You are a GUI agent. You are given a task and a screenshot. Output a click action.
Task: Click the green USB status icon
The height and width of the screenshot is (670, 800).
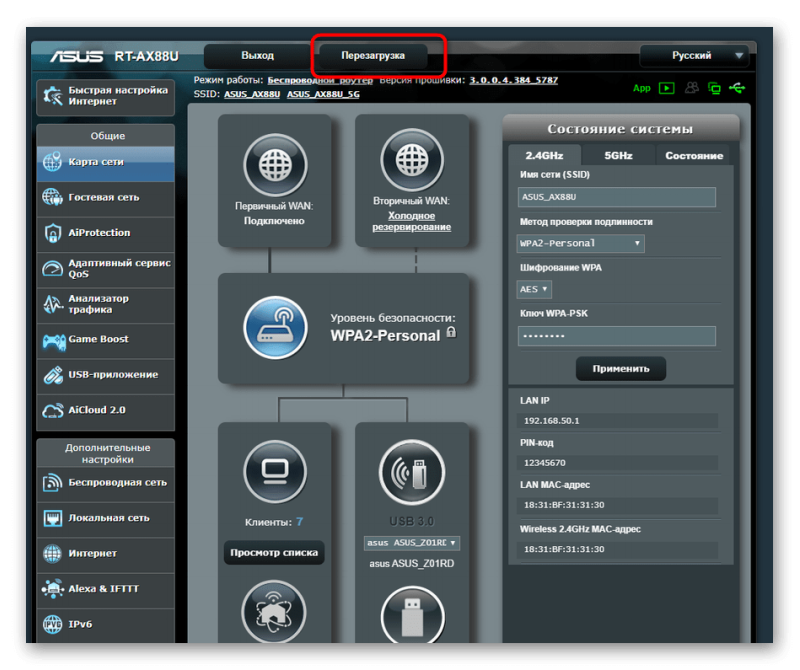(737, 88)
